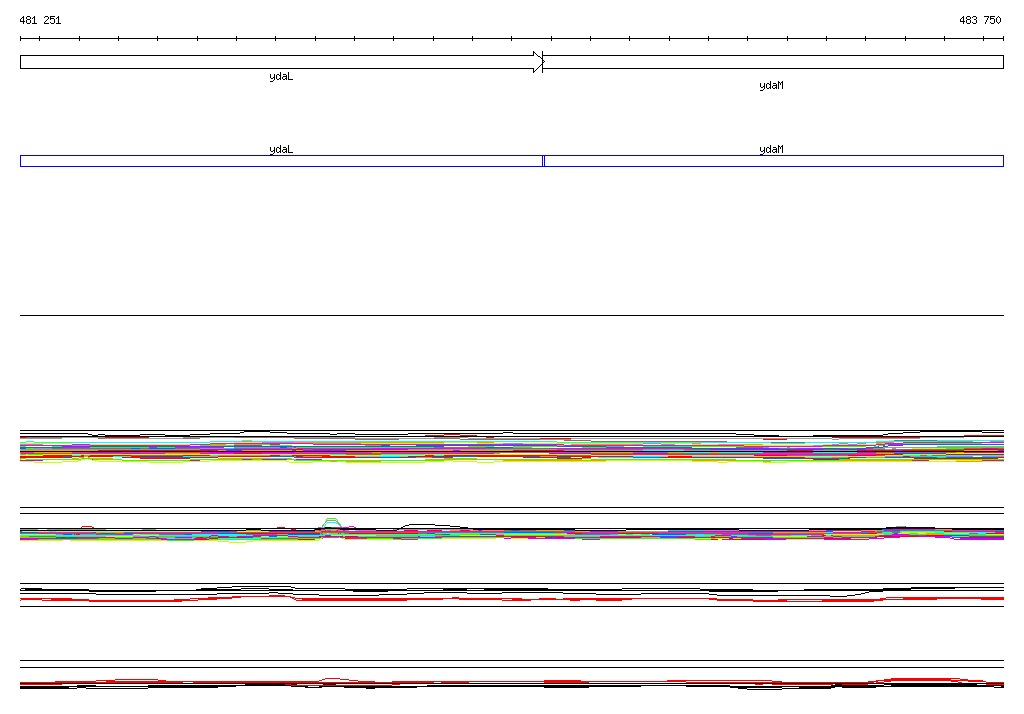Image resolution: width=1024 pixels, height=714 pixels.
Task: Click the ydaM gene bar at top
Action: [772, 62]
